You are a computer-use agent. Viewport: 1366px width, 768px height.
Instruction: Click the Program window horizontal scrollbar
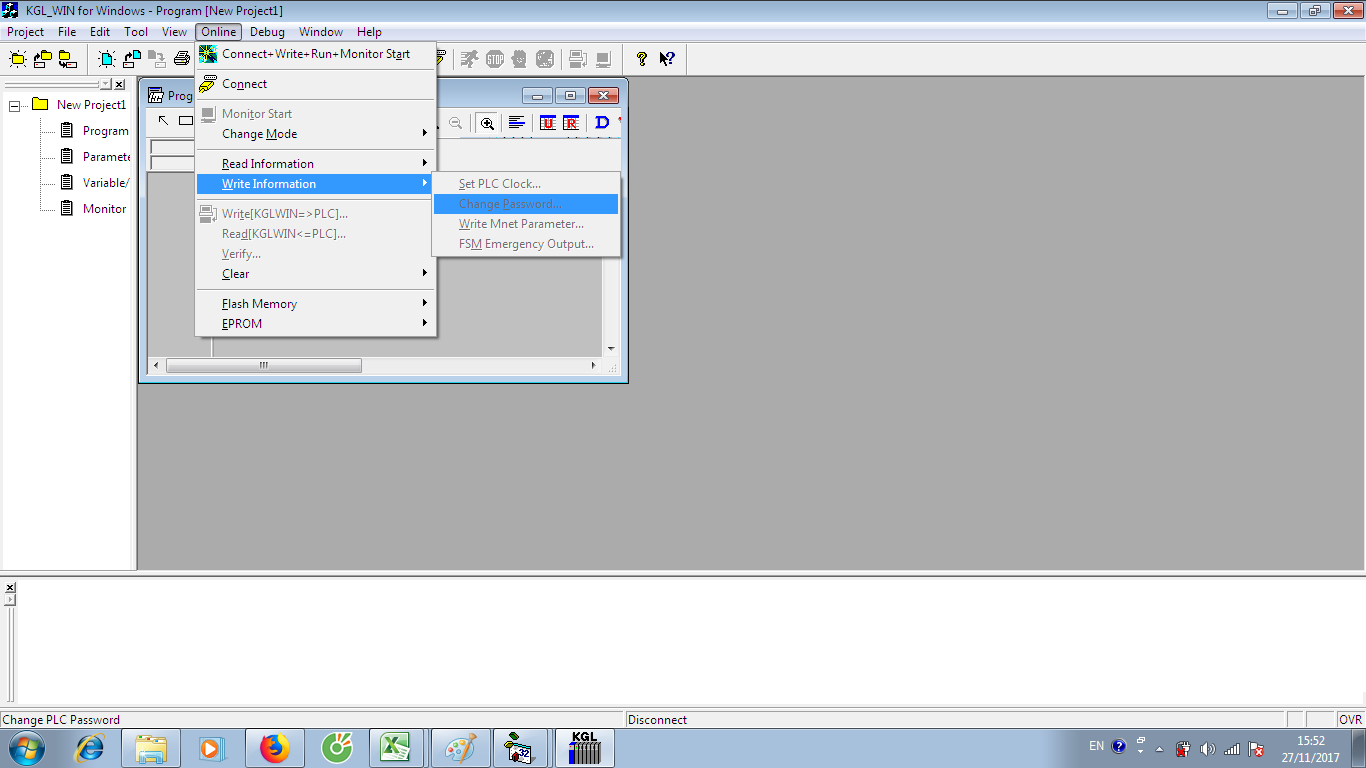coord(263,366)
